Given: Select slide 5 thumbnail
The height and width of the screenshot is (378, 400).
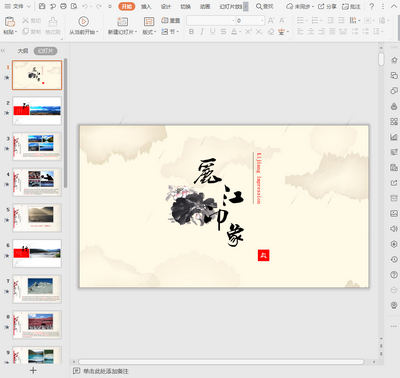Looking at the screenshot, I should (x=37, y=218).
